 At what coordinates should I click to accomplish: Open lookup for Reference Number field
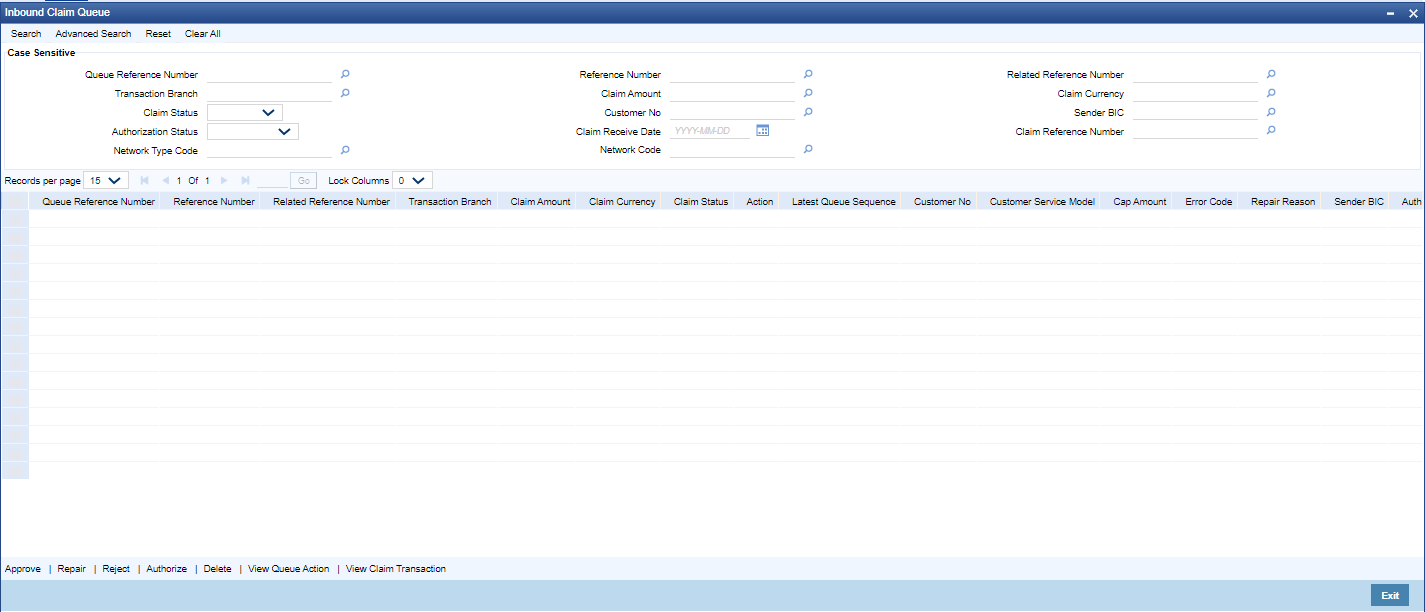[x=808, y=74]
